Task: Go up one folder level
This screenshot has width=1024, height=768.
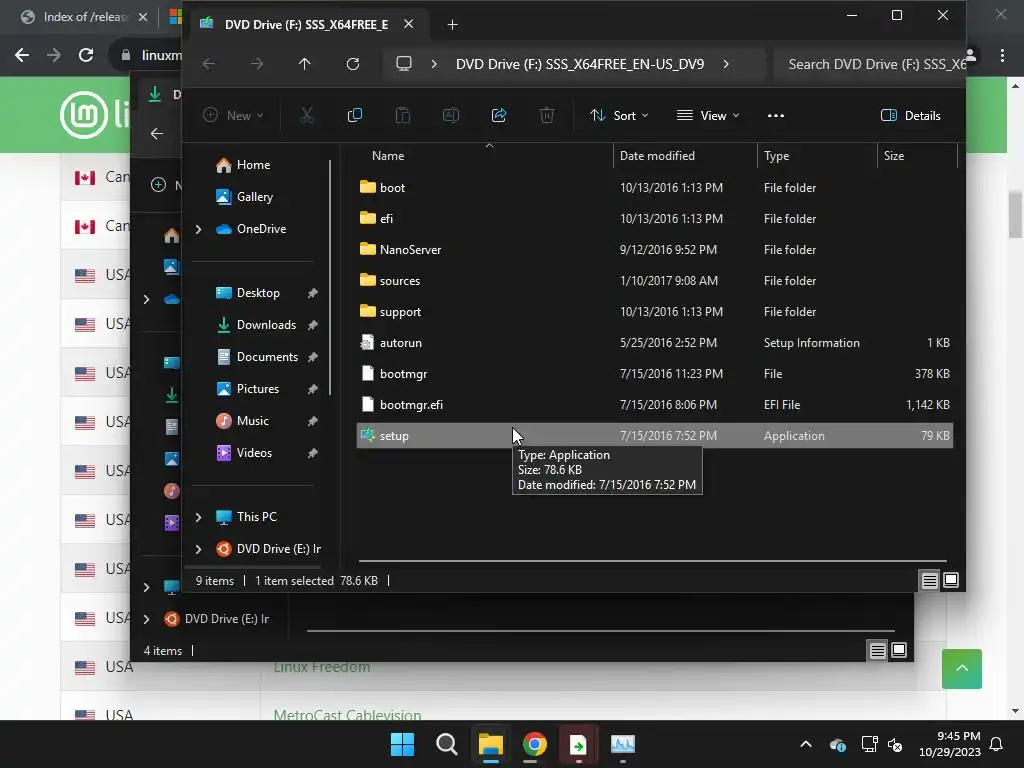Action: tap(305, 64)
